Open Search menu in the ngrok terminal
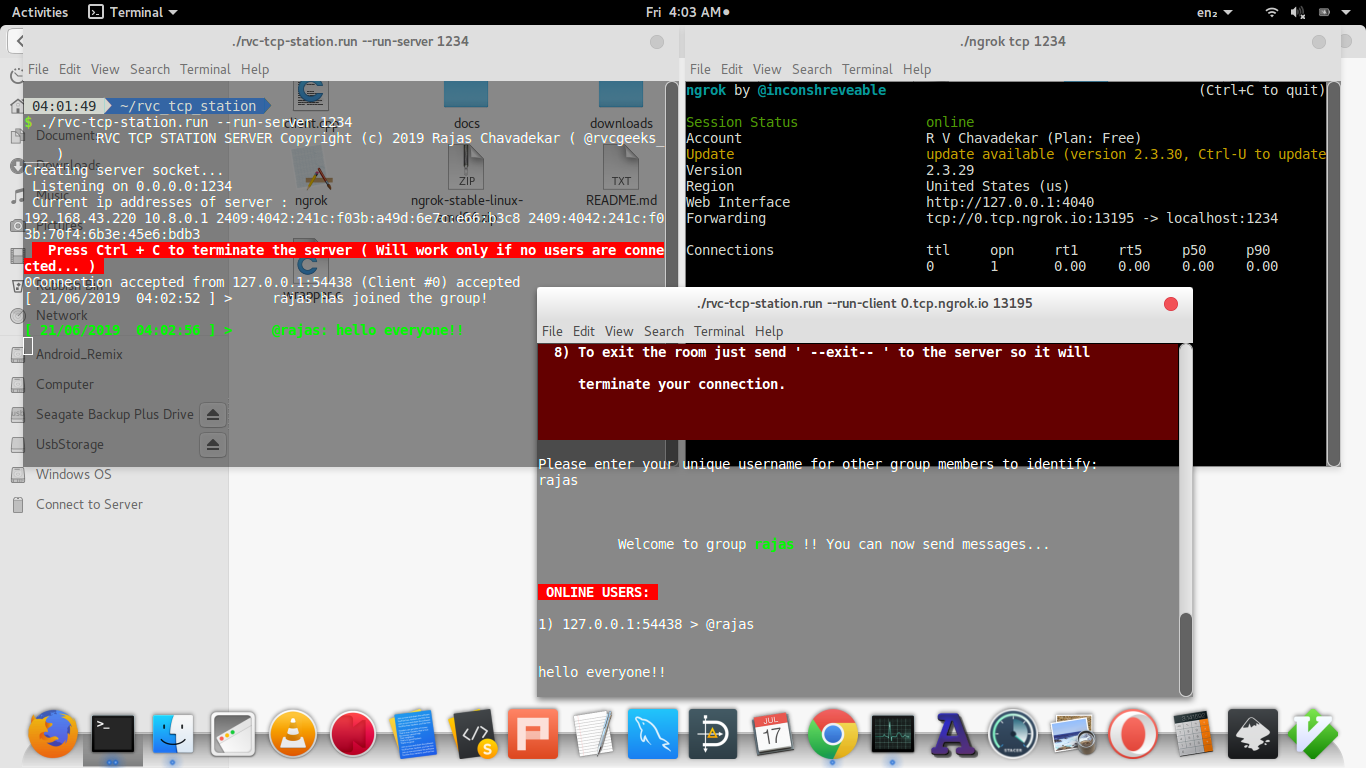This screenshot has width=1366, height=768. (x=812, y=69)
